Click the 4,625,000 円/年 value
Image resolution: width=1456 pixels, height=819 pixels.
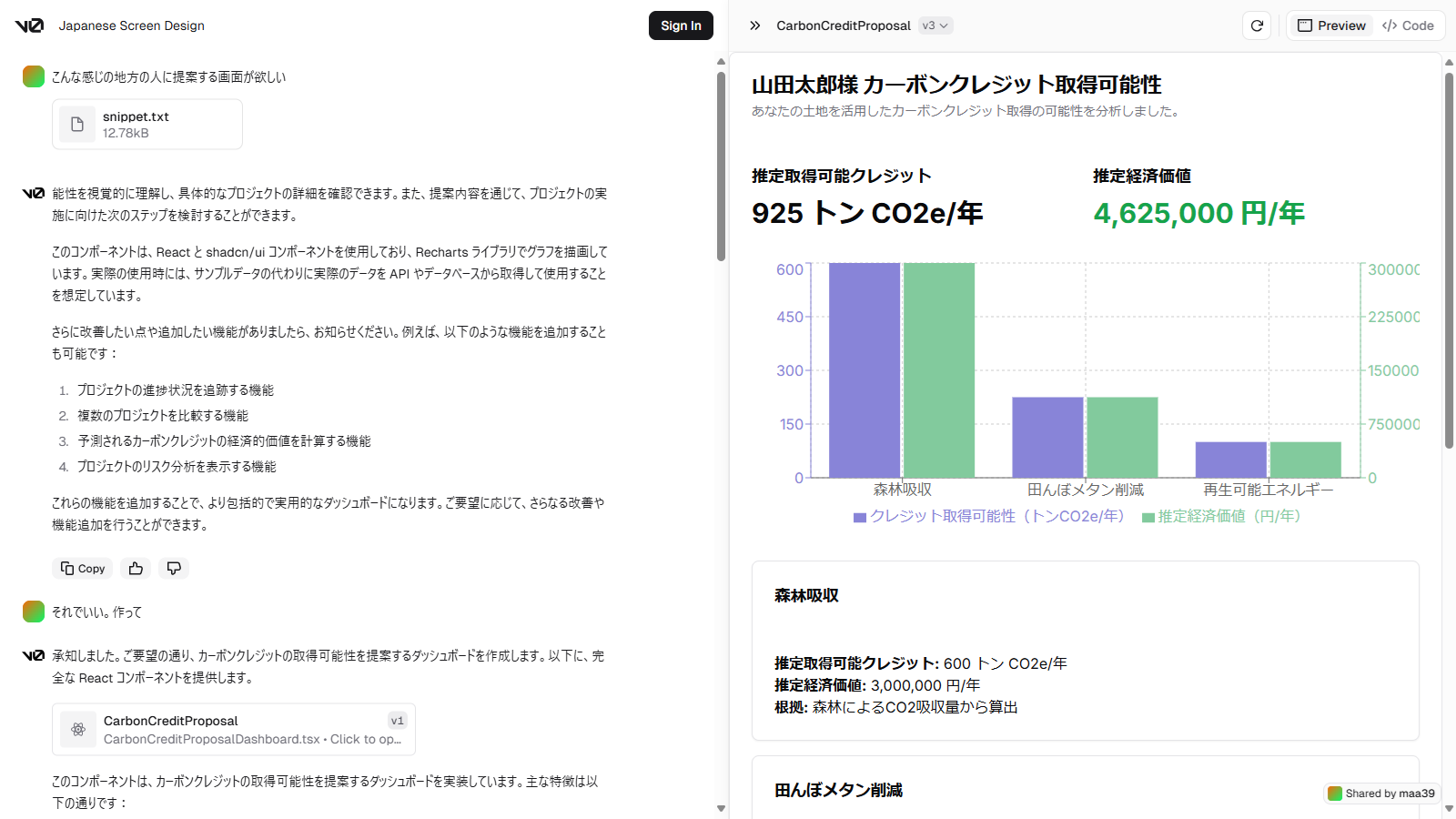pos(1198,213)
